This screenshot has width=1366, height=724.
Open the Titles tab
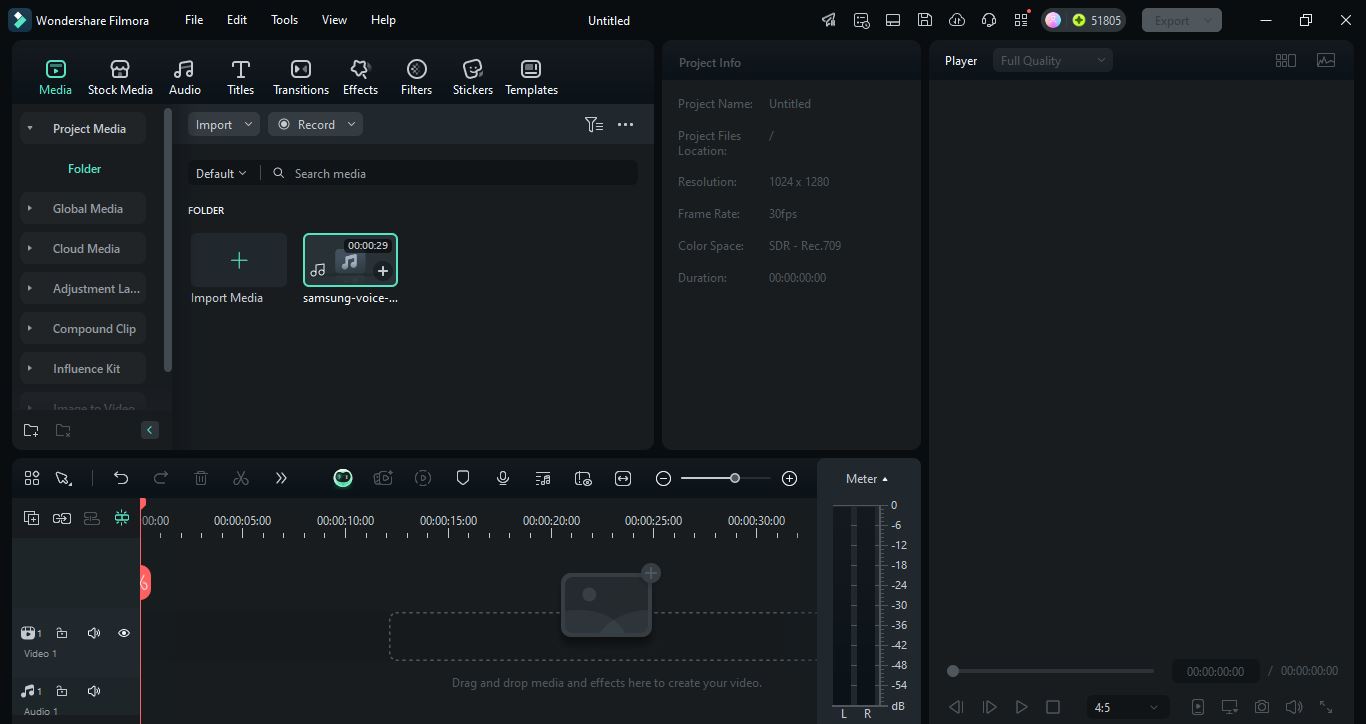tap(240, 77)
